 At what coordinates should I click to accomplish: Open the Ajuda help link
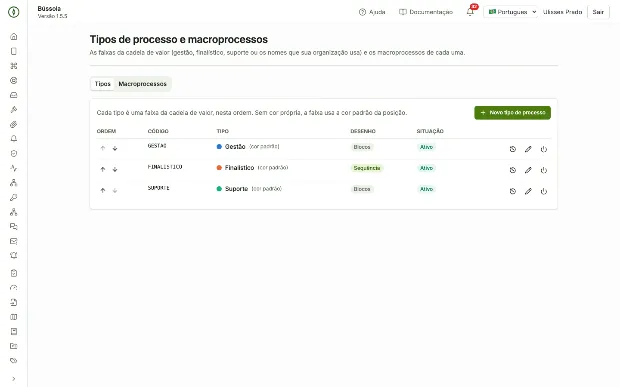pyautogui.click(x=372, y=12)
